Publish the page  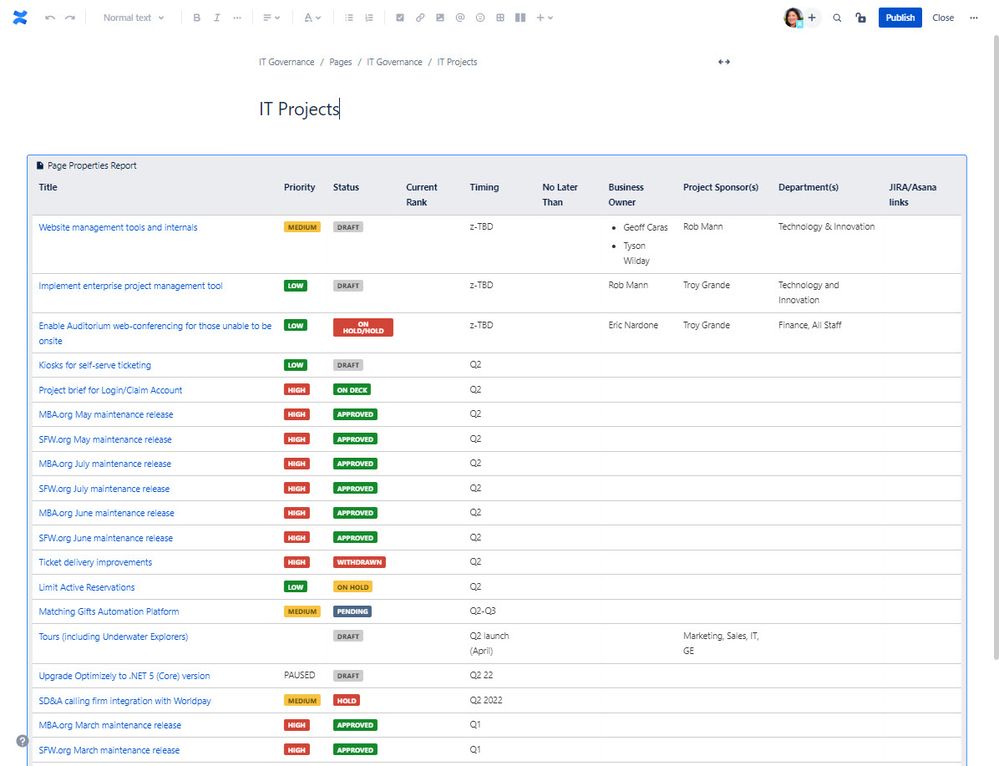[900, 18]
